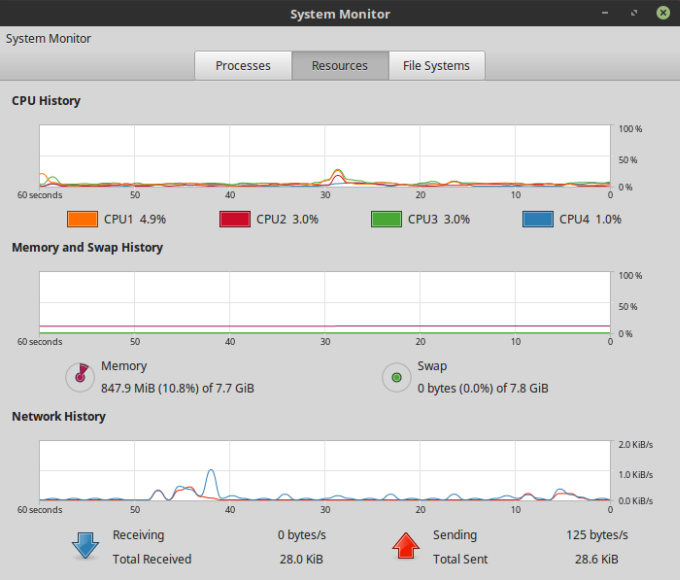Click the Network History graph
Viewport: 680px width, 580px height.
pyautogui.click(x=325, y=471)
